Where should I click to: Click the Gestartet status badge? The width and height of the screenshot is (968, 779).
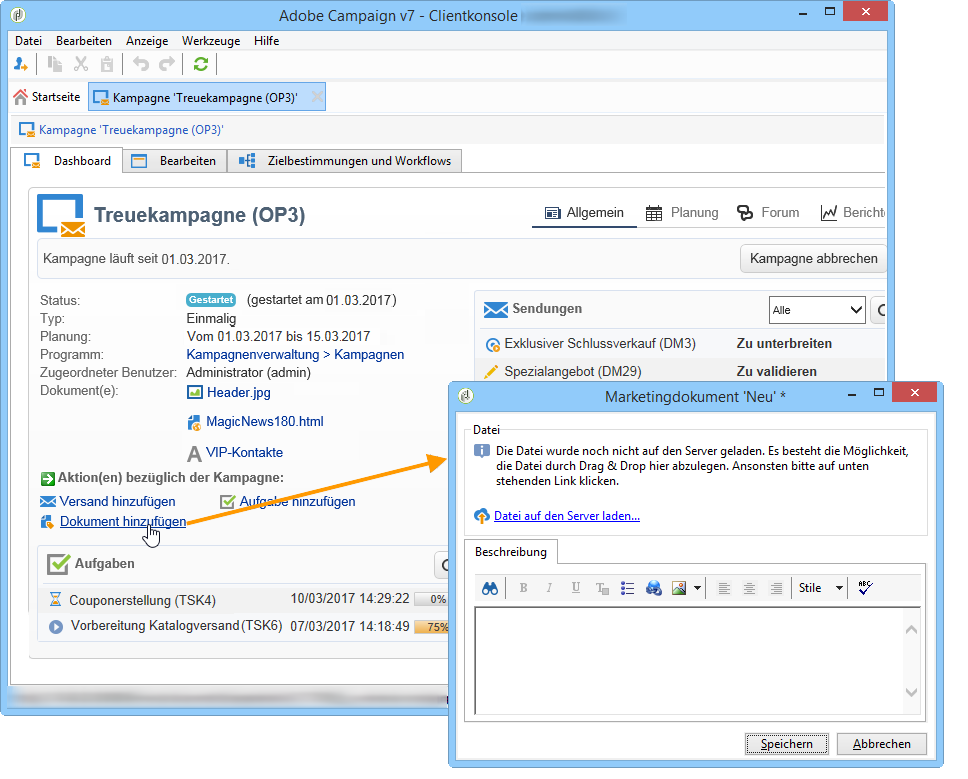211,300
